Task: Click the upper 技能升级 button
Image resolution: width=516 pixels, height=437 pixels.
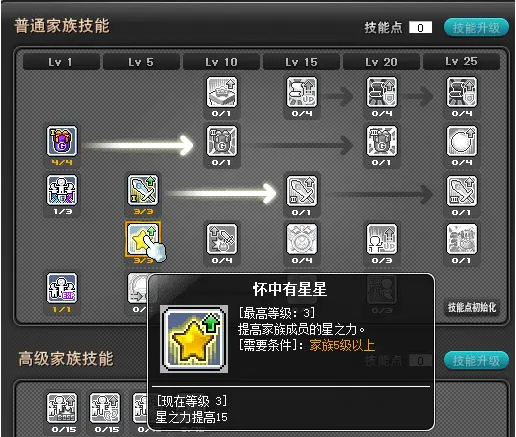Action: (x=476, y=28)
